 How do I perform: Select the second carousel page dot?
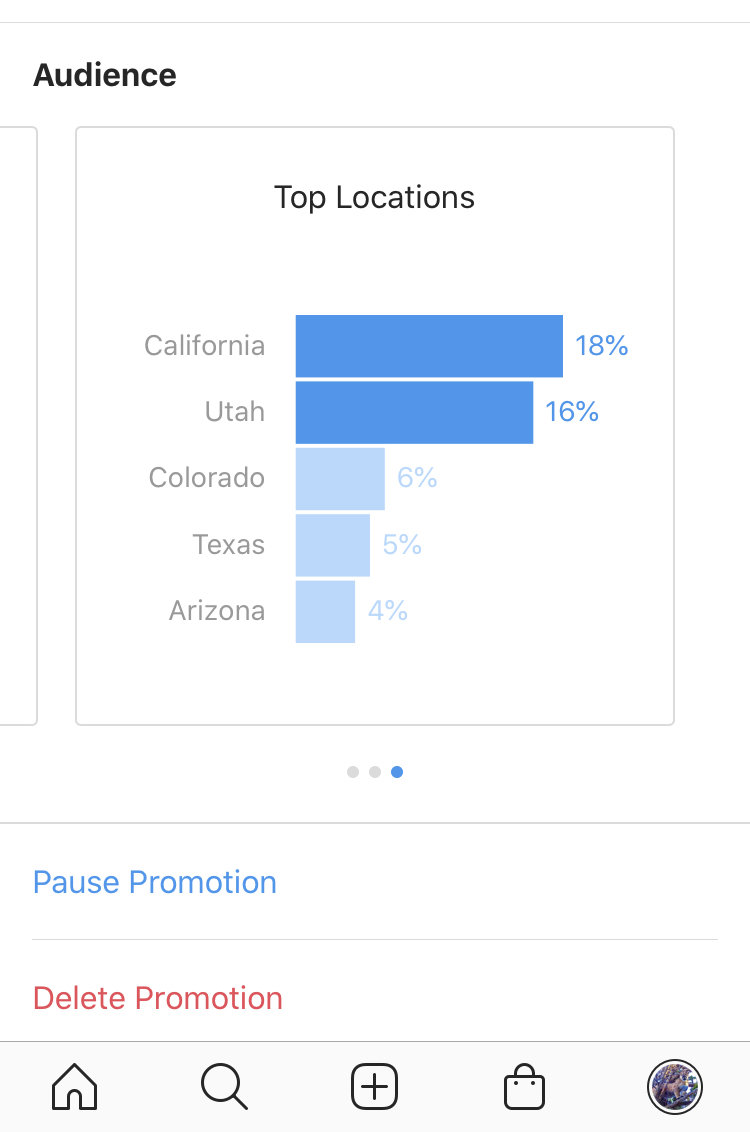pos(375,772)
